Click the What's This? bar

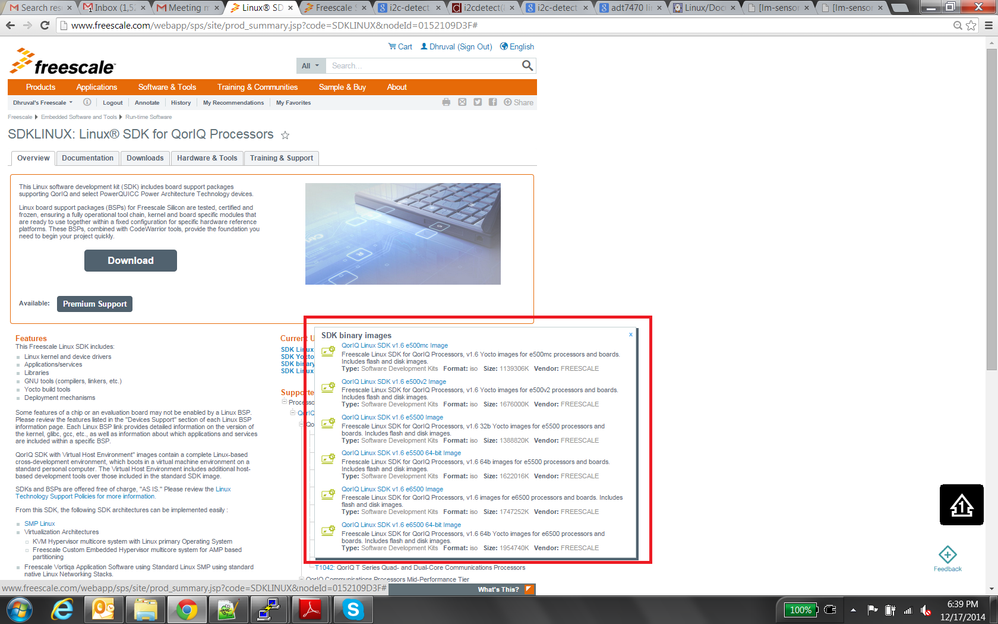461,590
